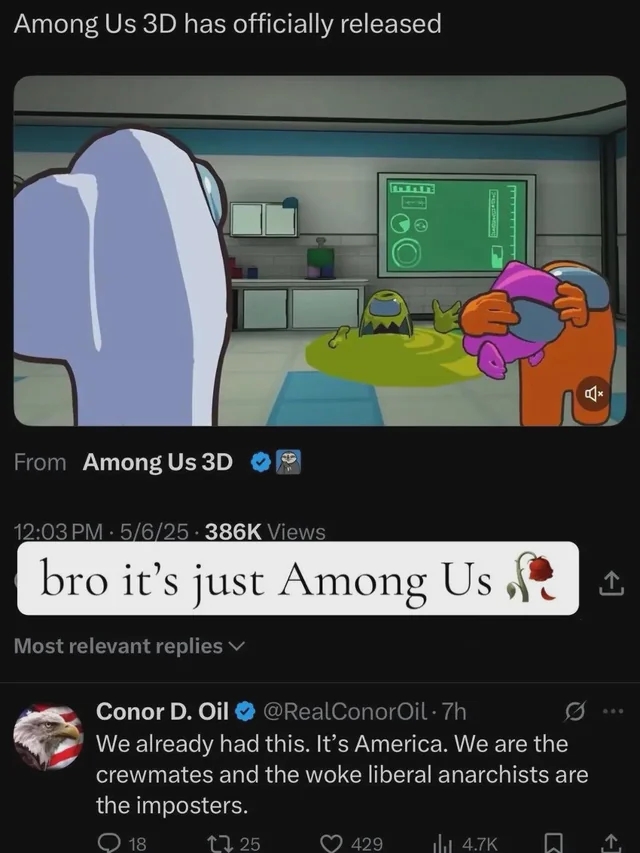Open Conor D. Oil display name
This screenshot has height=853, width=640.
(162, 711)
